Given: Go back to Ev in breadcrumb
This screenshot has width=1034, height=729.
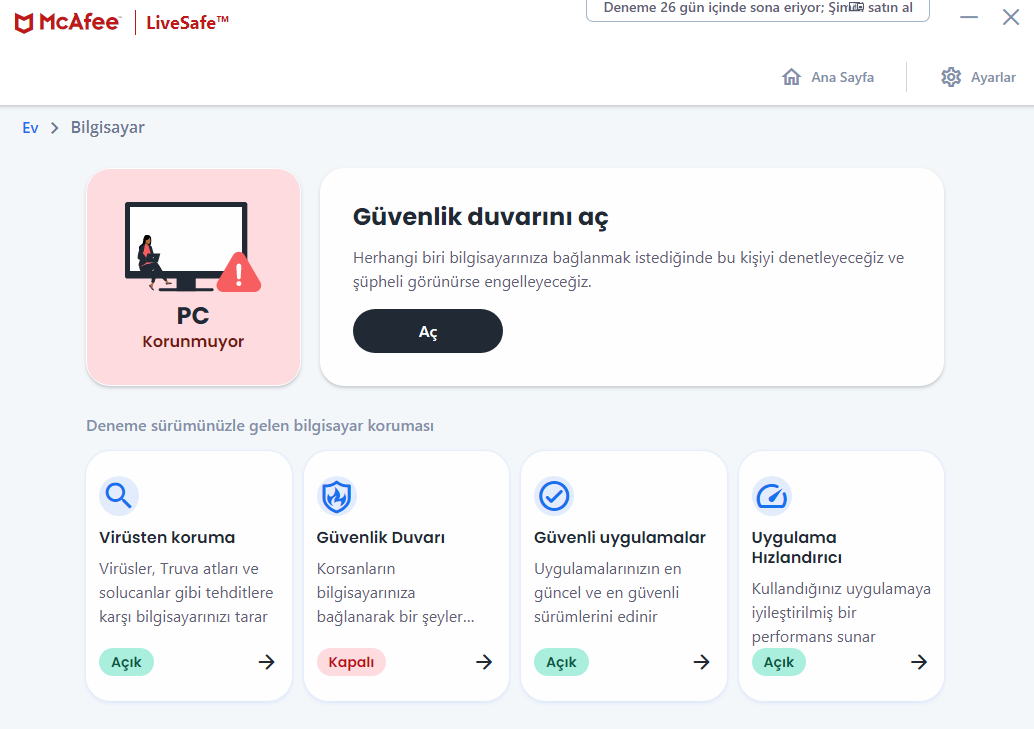Looking at the screenshot, I should [x=30, y=128].
